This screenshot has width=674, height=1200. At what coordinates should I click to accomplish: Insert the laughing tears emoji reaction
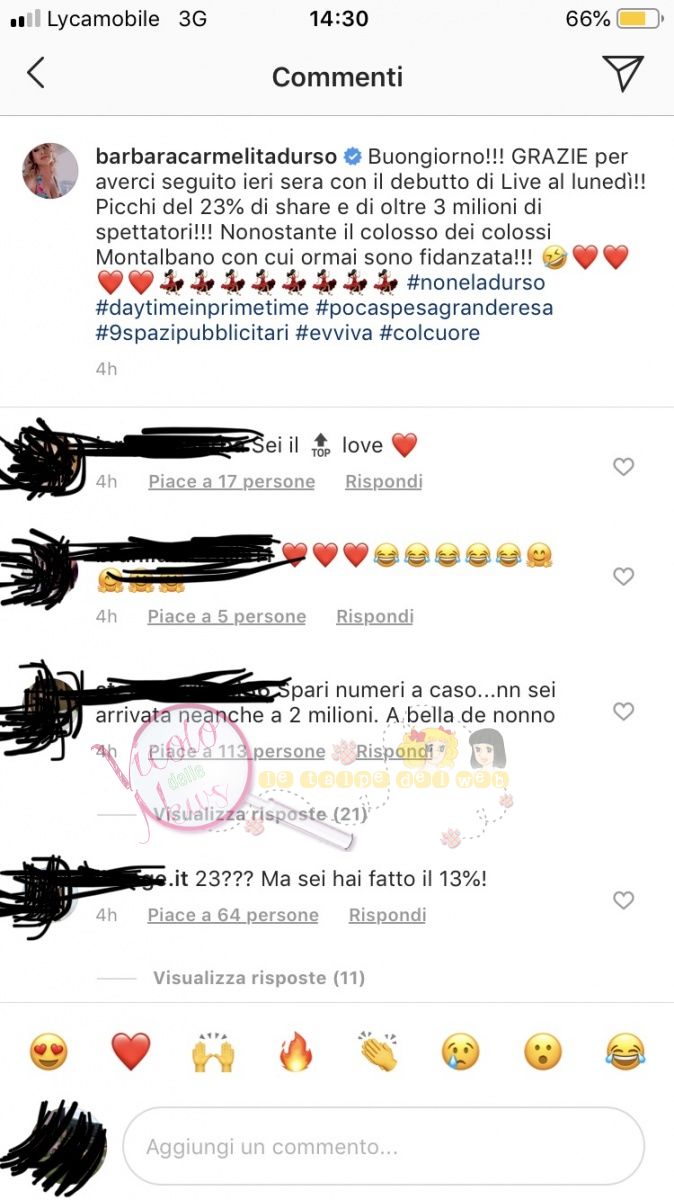pos(626,1052)
